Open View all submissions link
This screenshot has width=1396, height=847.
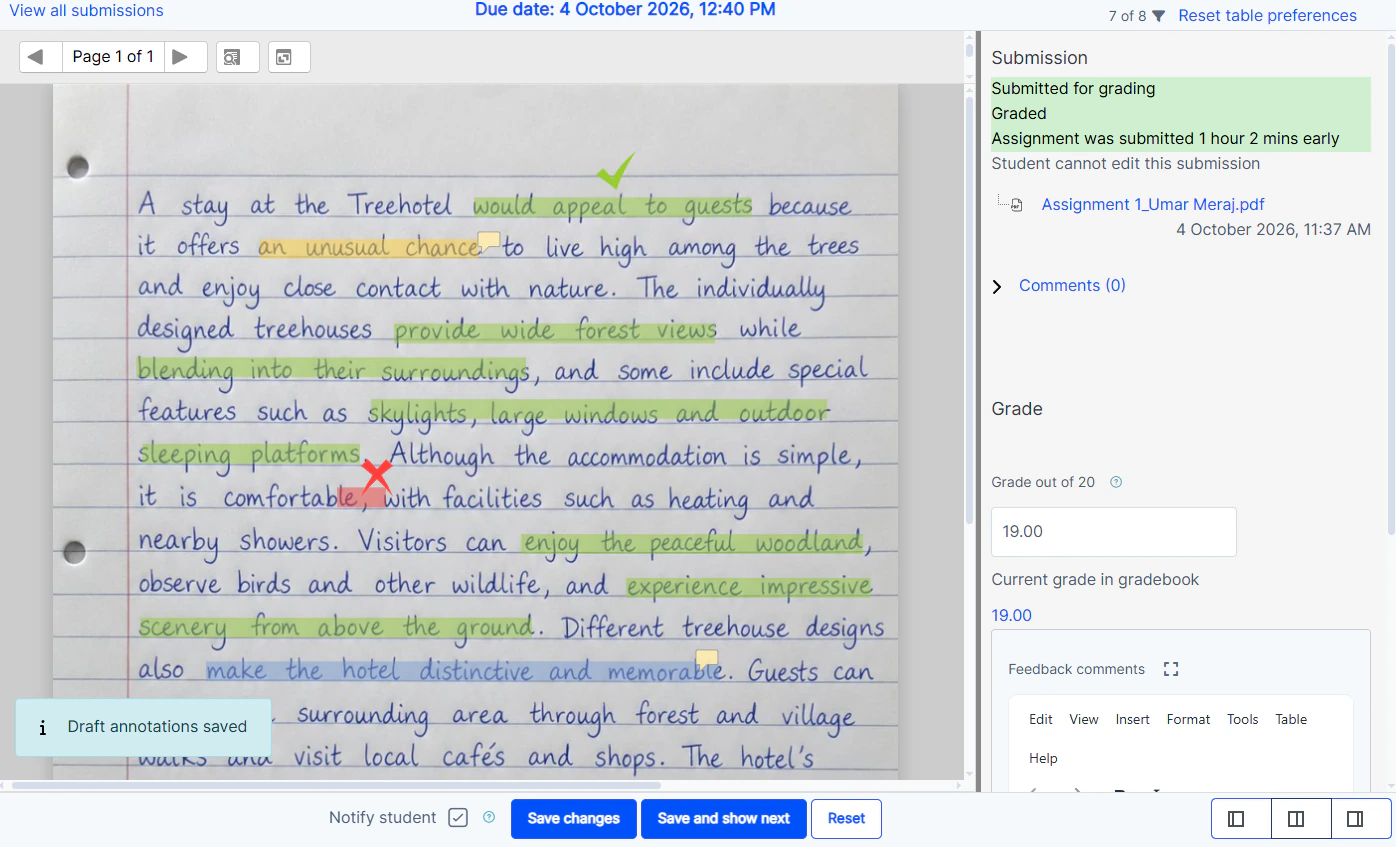pos(86,11)
